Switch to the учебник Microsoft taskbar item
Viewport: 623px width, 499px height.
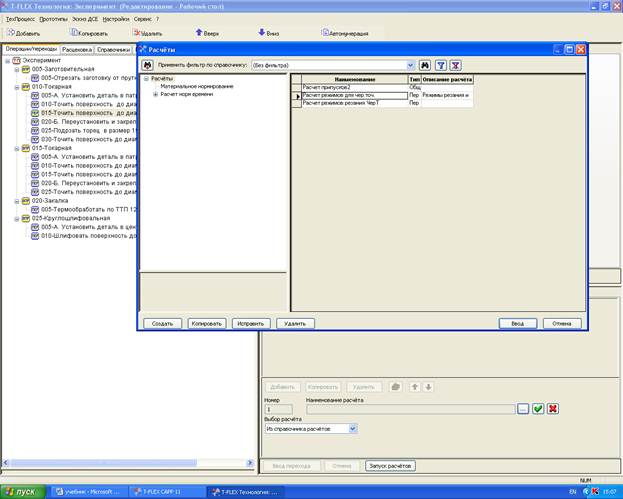pos(89,492)
